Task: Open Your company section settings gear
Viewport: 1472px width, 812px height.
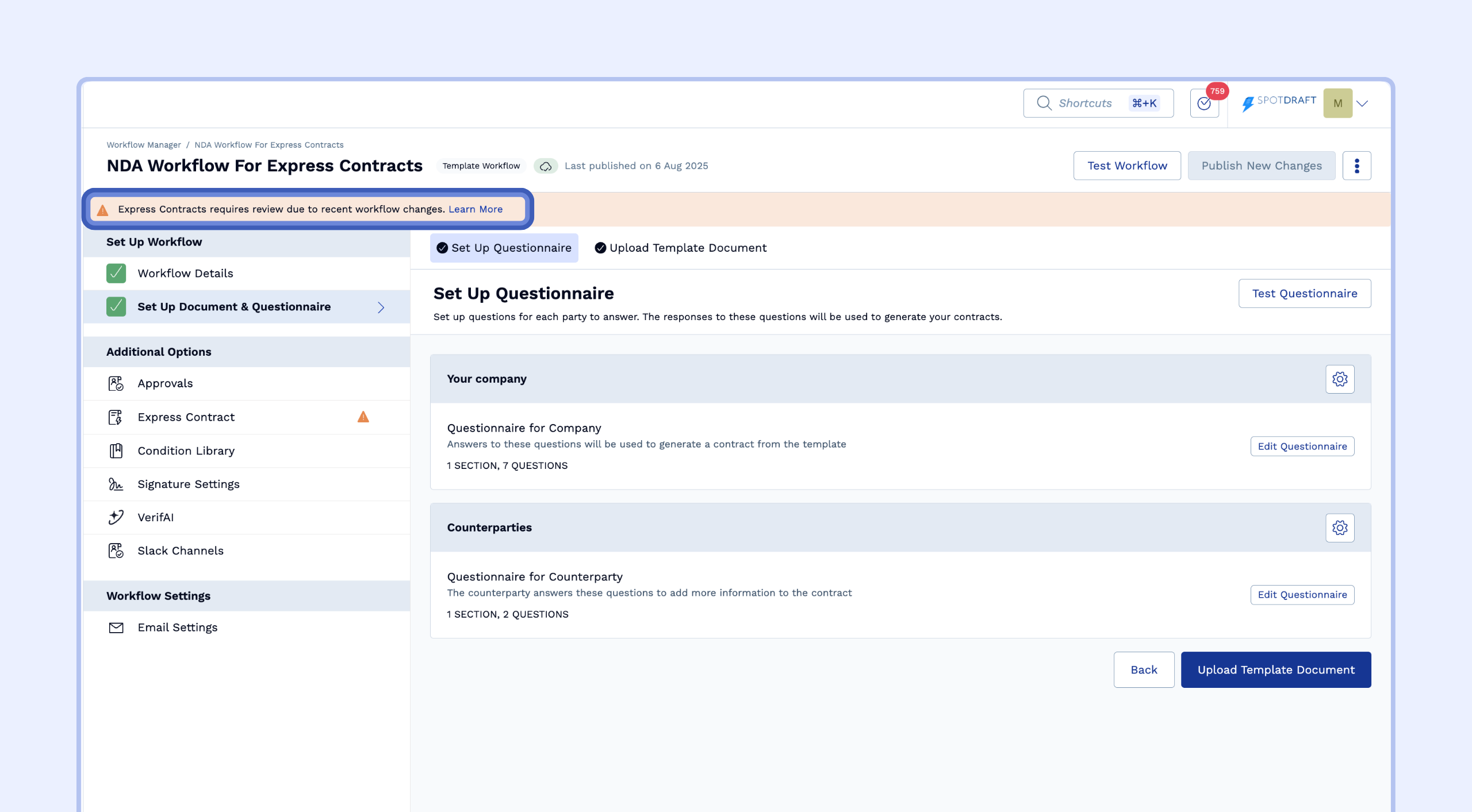Action: tap(1340, 379)
